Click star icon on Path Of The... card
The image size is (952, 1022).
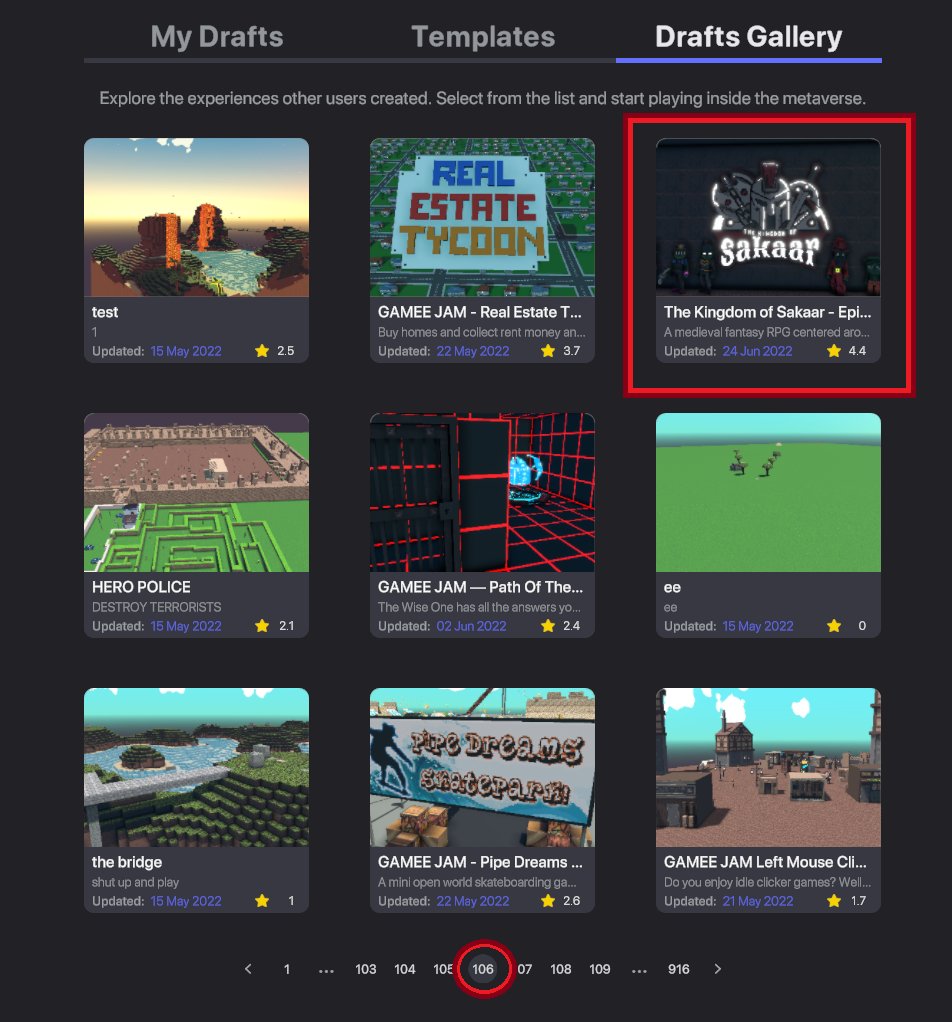pos(548,626)
